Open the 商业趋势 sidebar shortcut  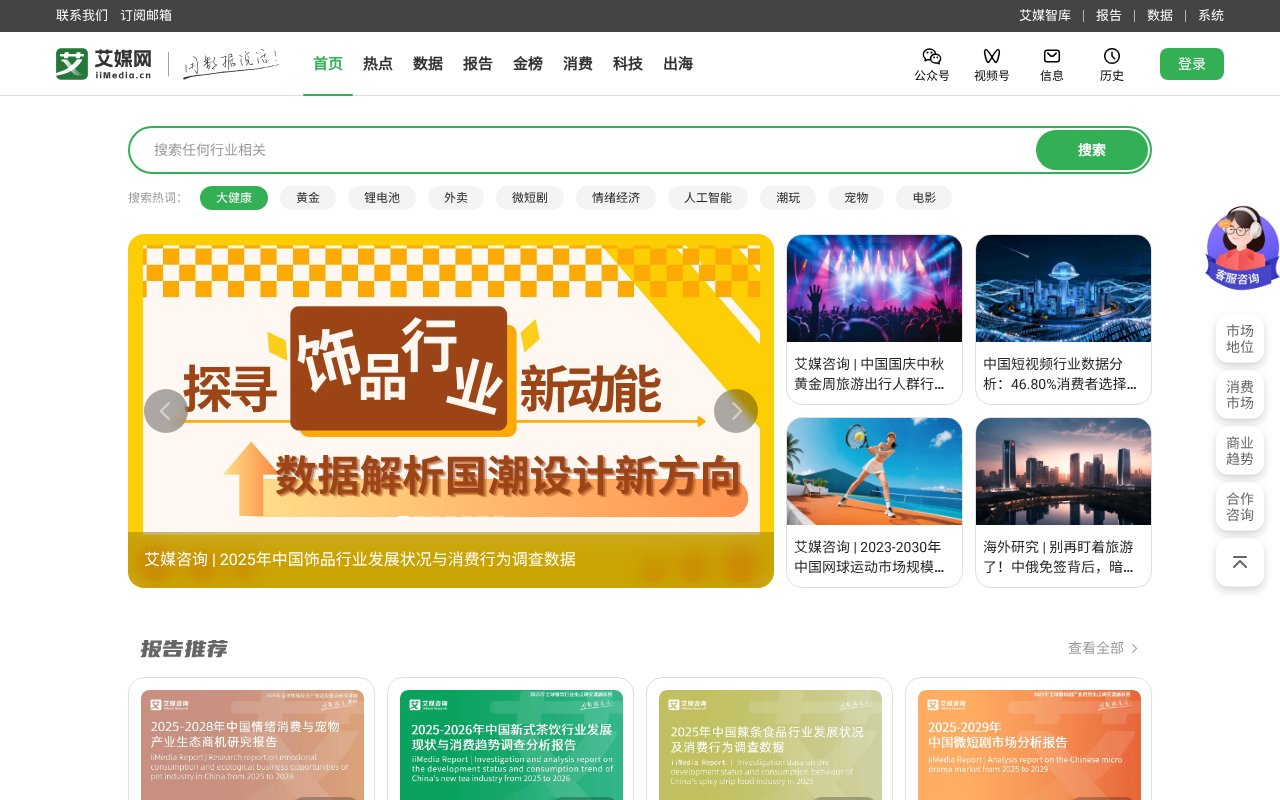coord(1240,451)
